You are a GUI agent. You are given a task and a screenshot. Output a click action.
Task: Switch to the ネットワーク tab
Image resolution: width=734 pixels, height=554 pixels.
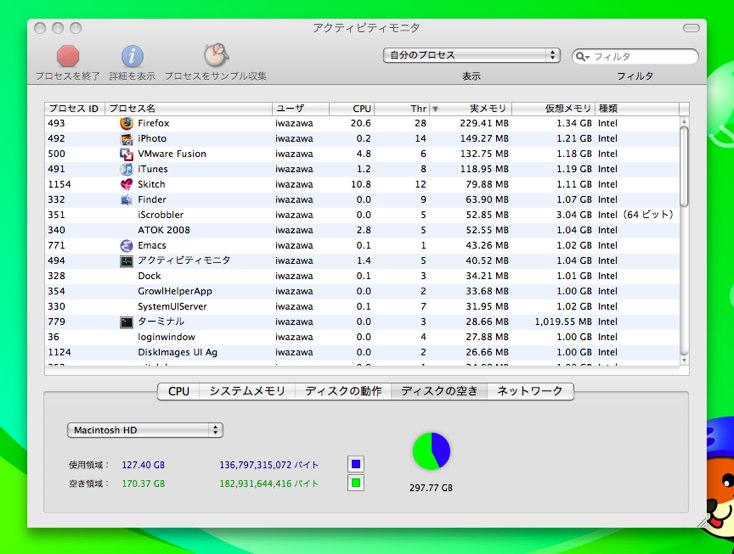click(530, 391)
